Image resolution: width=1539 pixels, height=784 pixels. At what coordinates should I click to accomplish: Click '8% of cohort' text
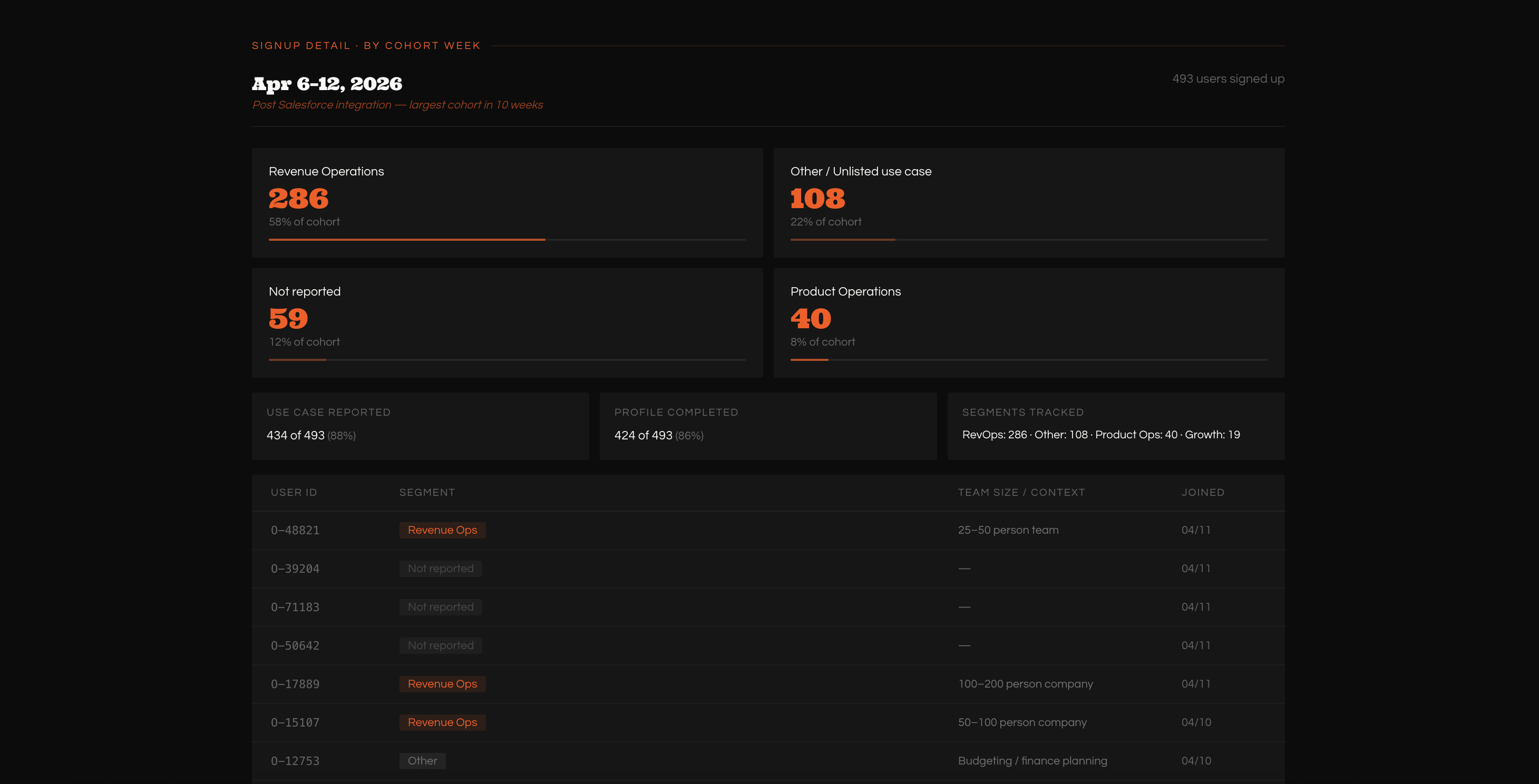point(823,341)
